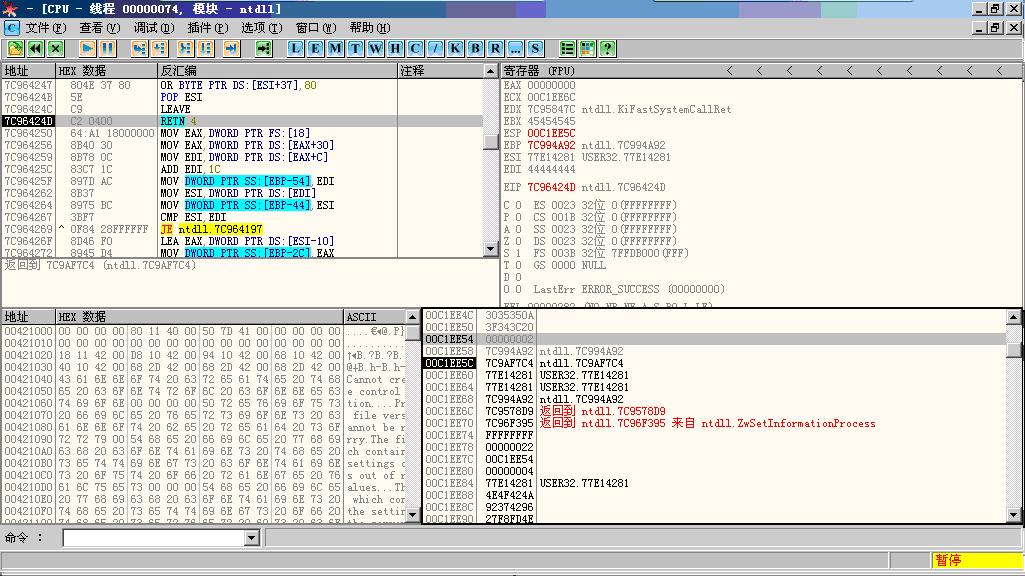
Task: Pause execution with the pause icon
Action: [x=107, y=48]
